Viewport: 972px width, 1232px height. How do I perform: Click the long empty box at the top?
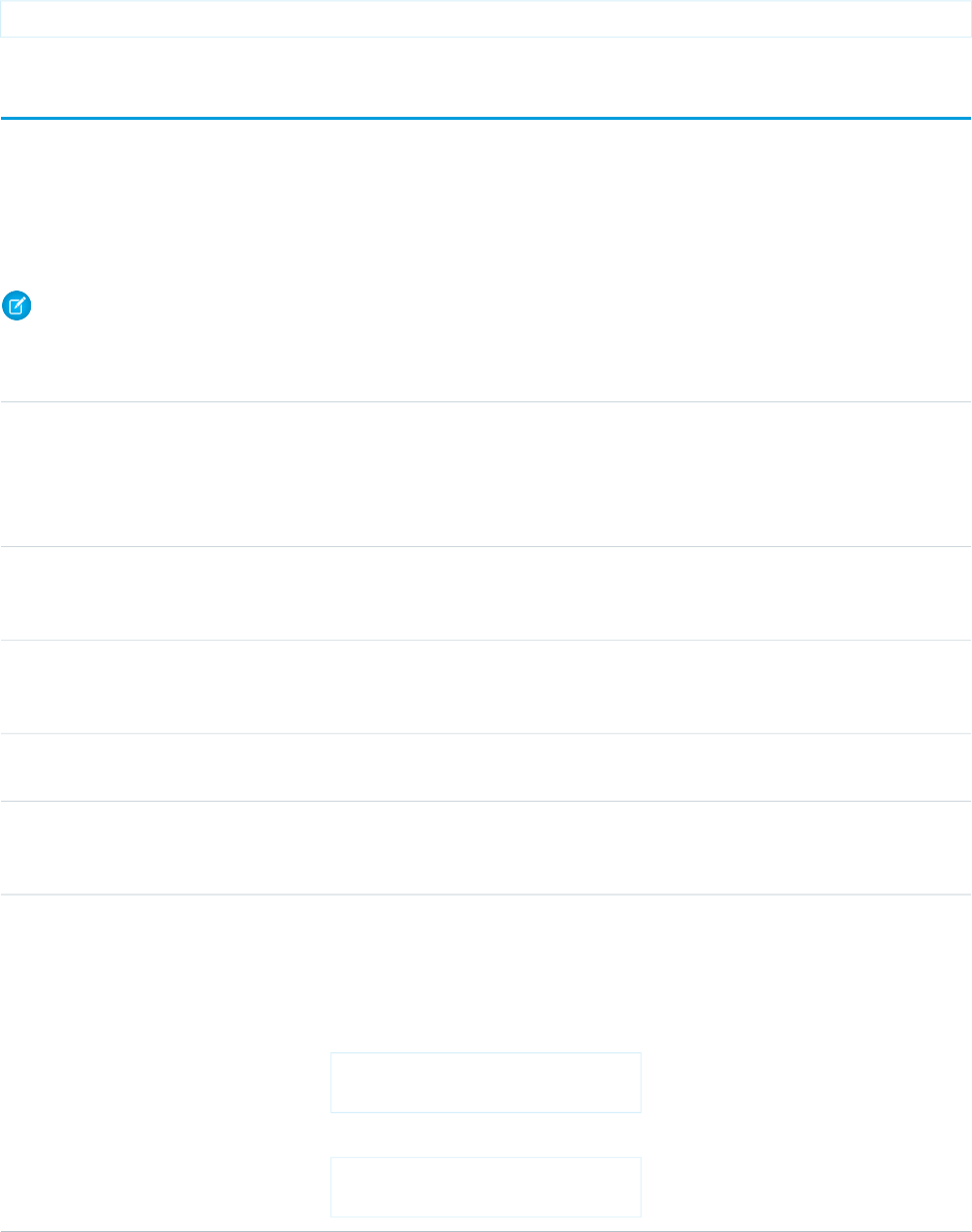(485, 19)
